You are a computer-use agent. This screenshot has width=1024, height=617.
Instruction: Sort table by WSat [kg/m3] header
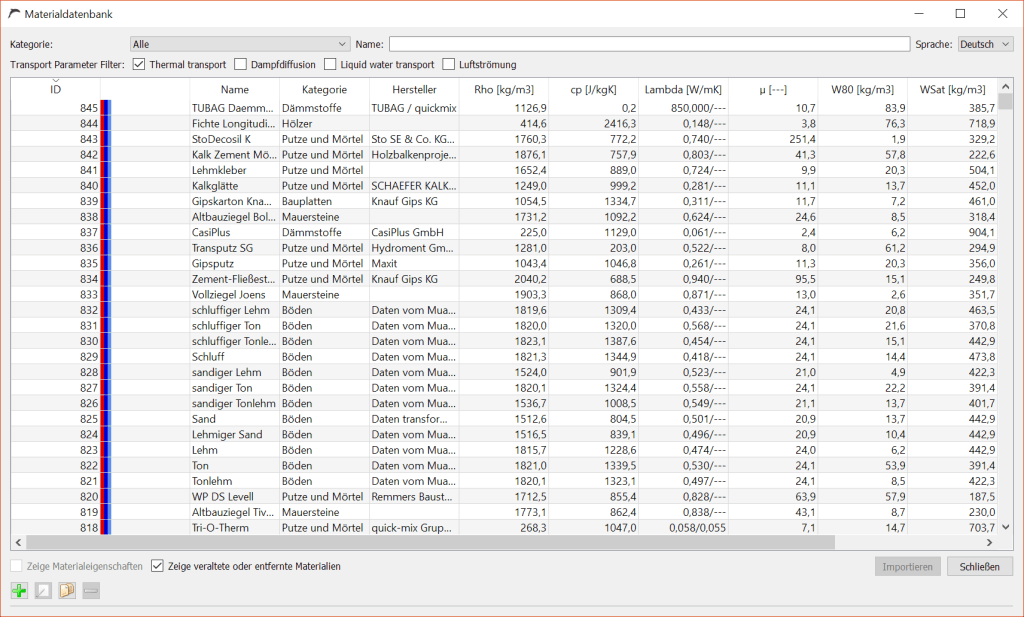[952, 89]
